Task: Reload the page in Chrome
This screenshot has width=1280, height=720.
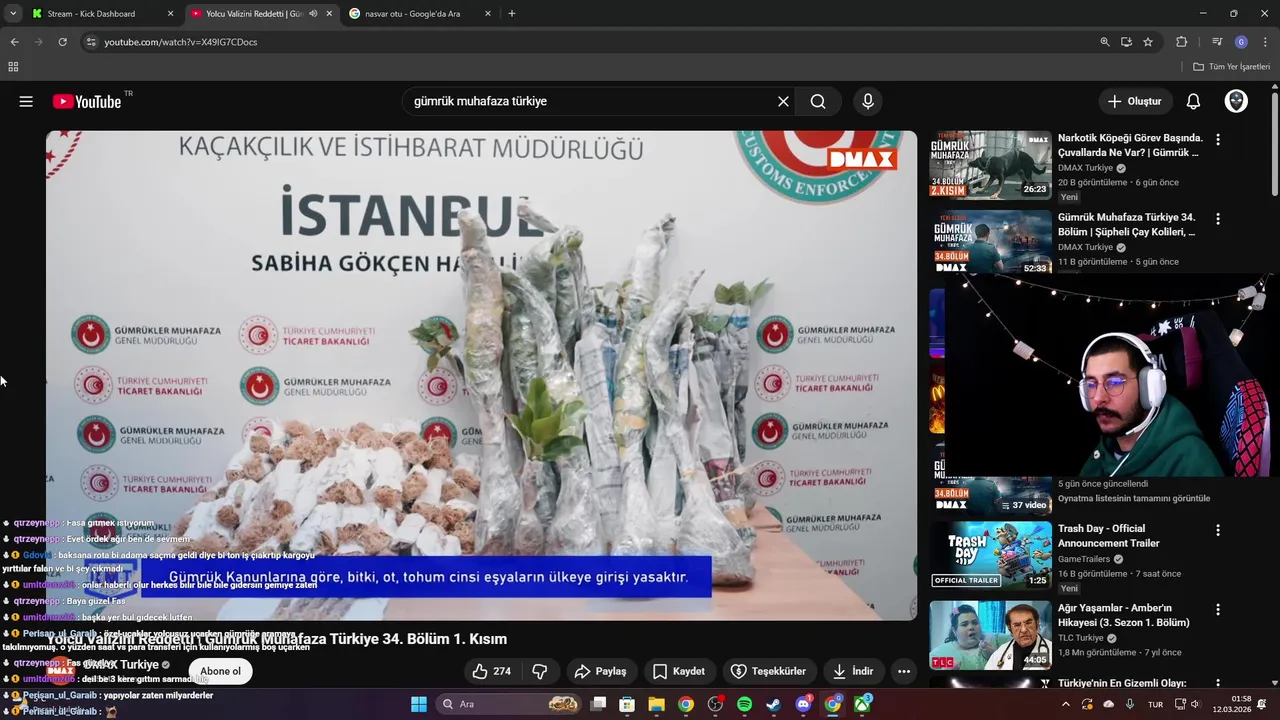Action: coord(62,42)
